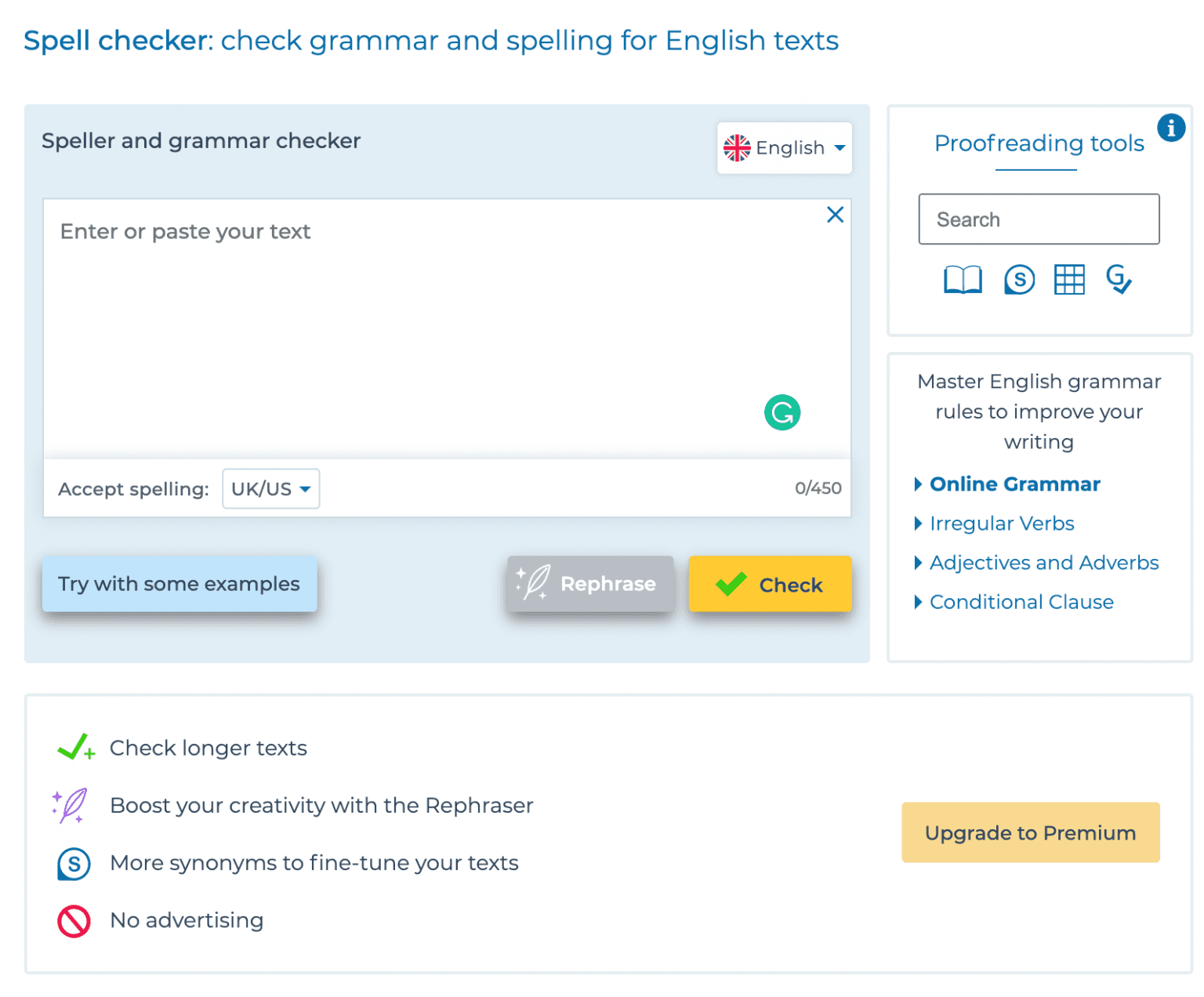
Task: Open the conjugation table tool icon
Action: 1070,280
